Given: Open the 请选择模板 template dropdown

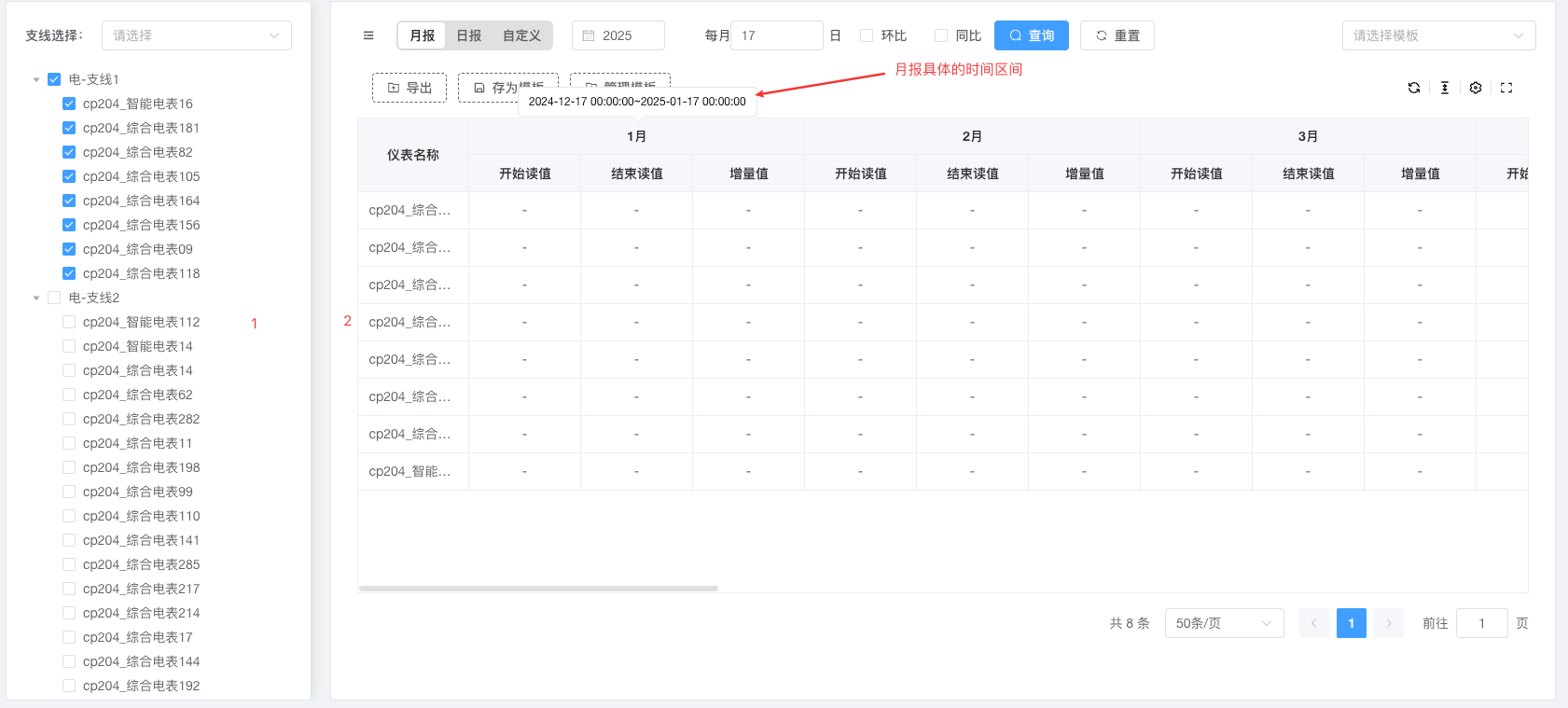Looking at the screenshot, I should 1438,35.
